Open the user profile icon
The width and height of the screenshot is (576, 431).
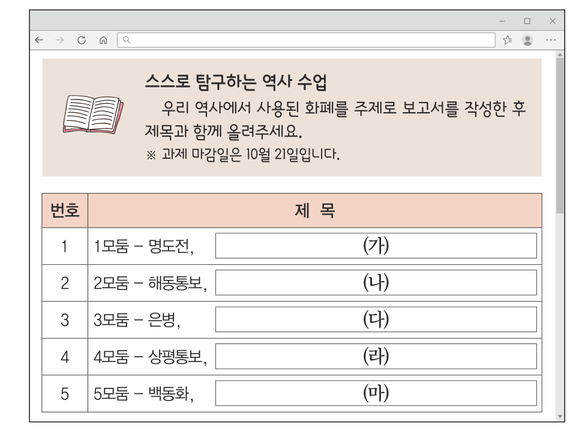pyautogui.click(x=528, y=40)
